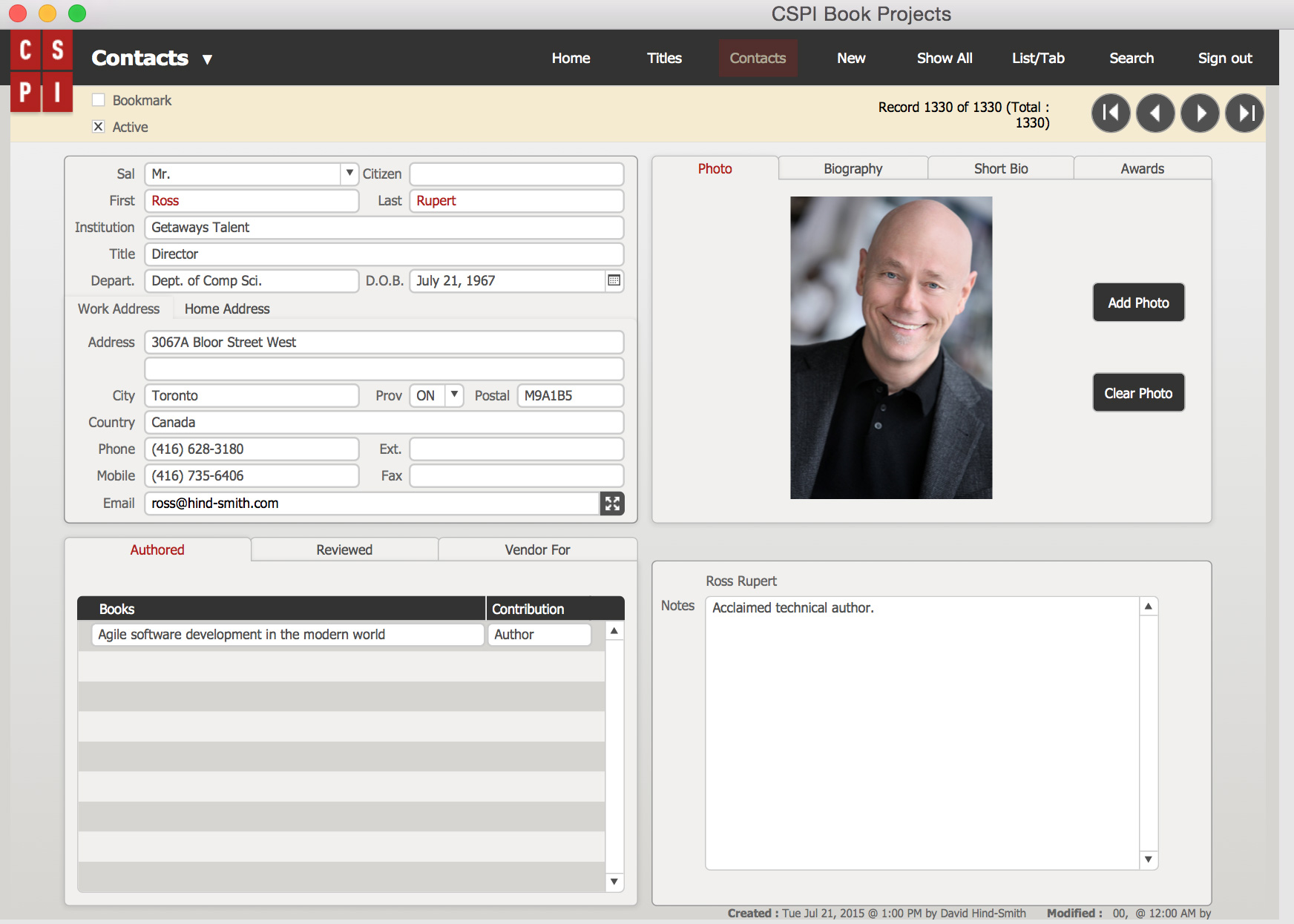
Task: Click the Add Photo button
Action: coord(1138,303)
